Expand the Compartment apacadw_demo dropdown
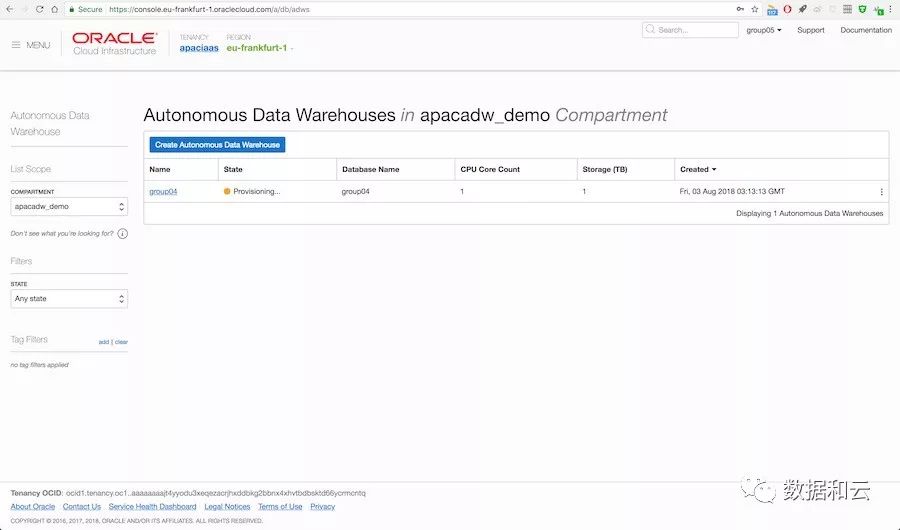The width and height of the screenshot is (900, 530). 69,207
